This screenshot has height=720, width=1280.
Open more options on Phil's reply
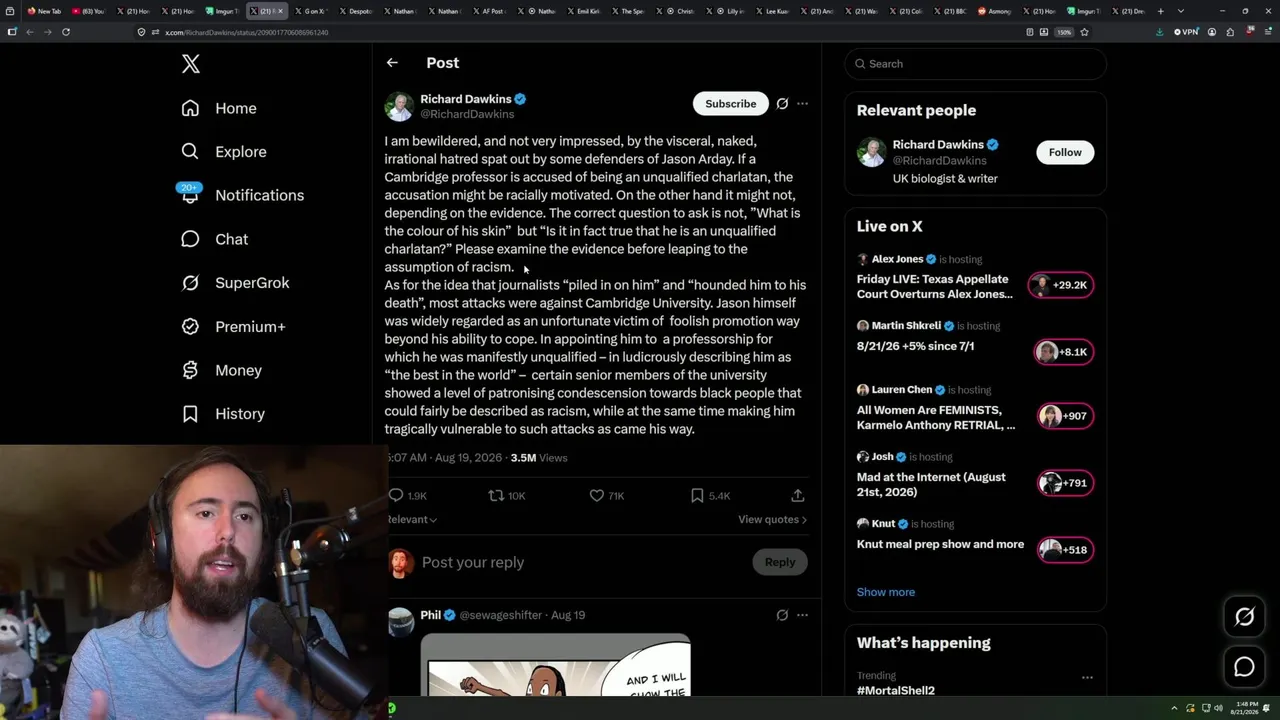tap(802, 615)
